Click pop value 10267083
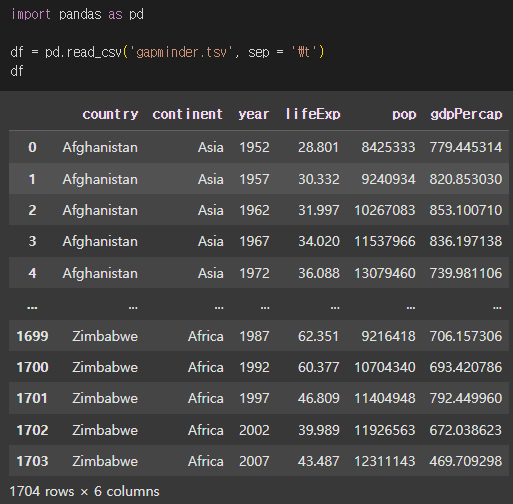This screenshot has height=504, width=513. click(385, 210)
